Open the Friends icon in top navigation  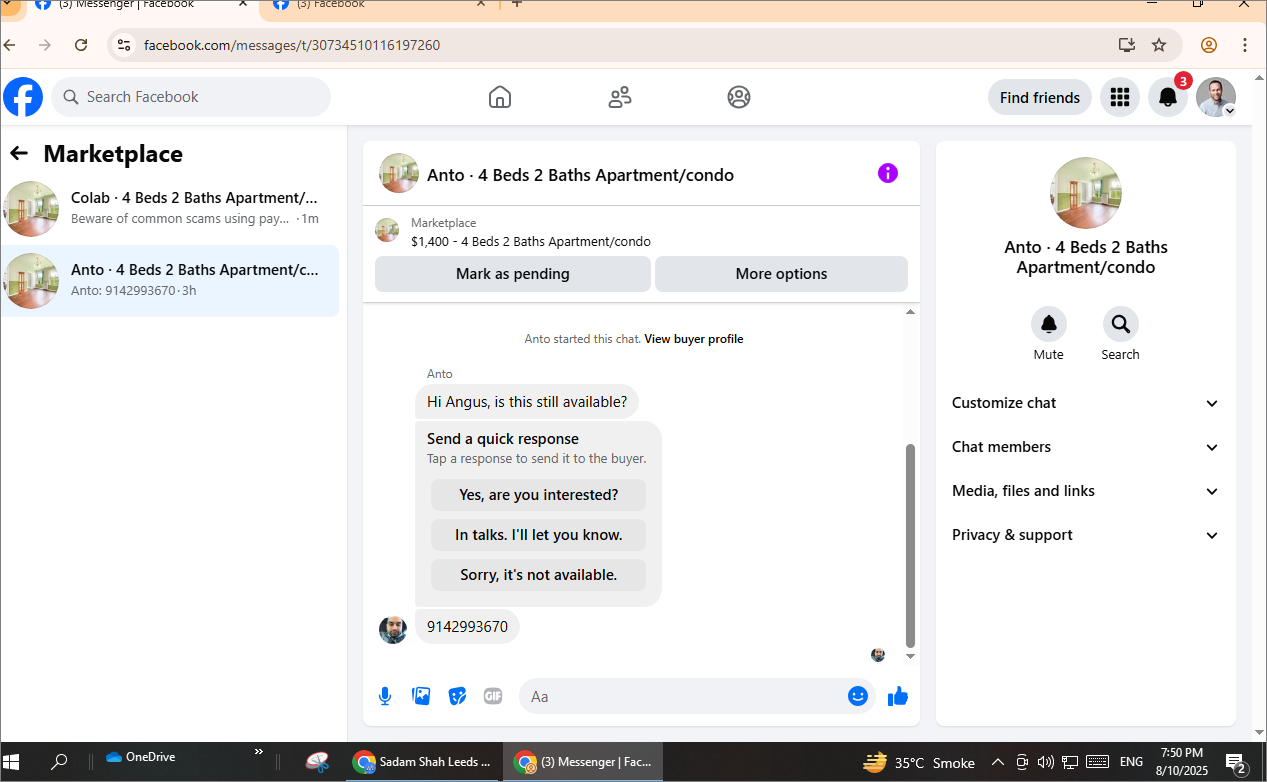pos(620,97)
